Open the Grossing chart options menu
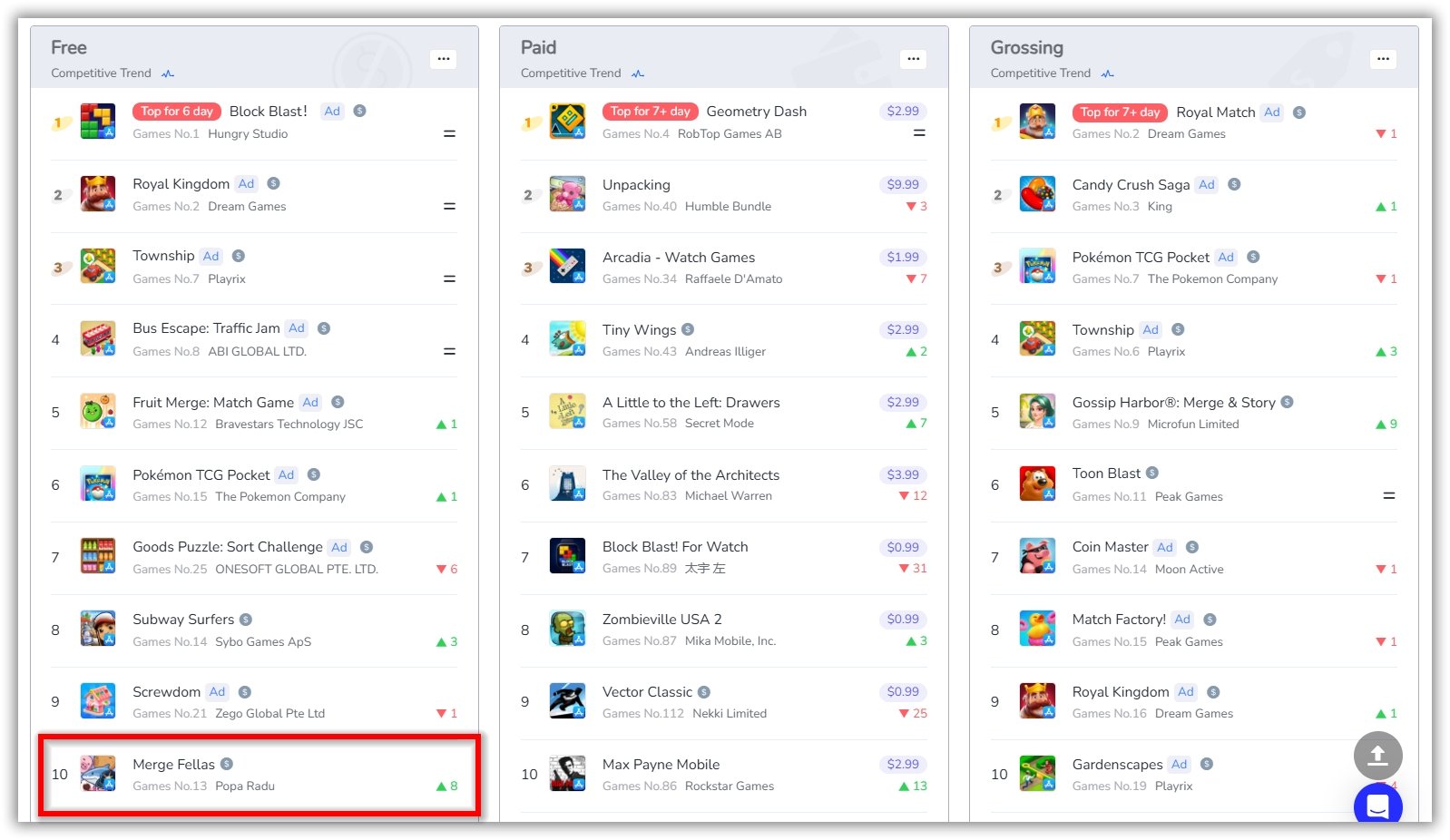The width and height of the screenshot is (1450, 840). (x=1382, y=59)
